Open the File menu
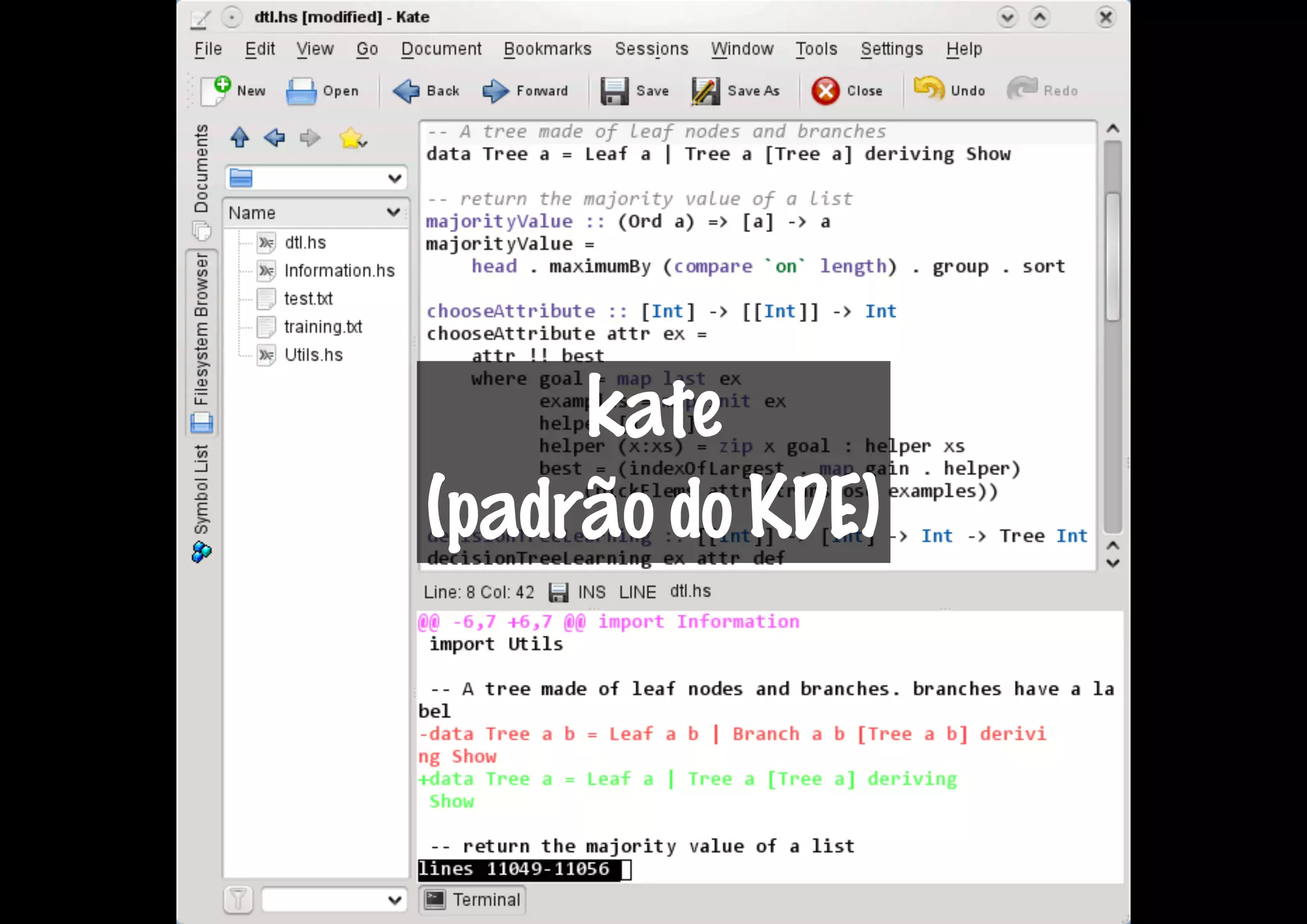Viewport: 1307px width, 924px height. pyautogui.click(x=208, y=49)
